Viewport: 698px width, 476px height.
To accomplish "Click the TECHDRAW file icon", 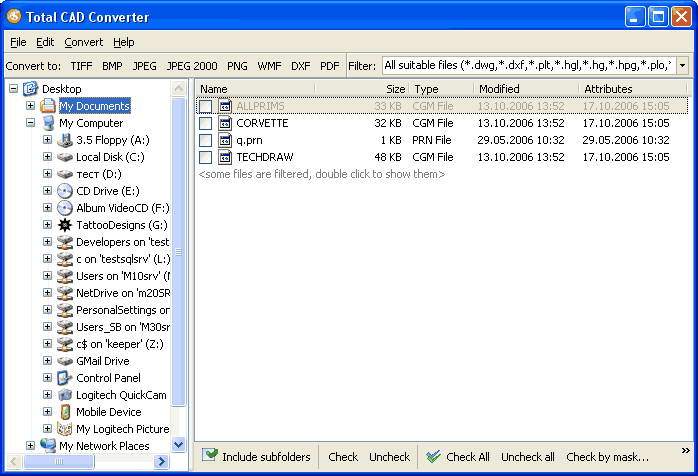I will (225, 157).
